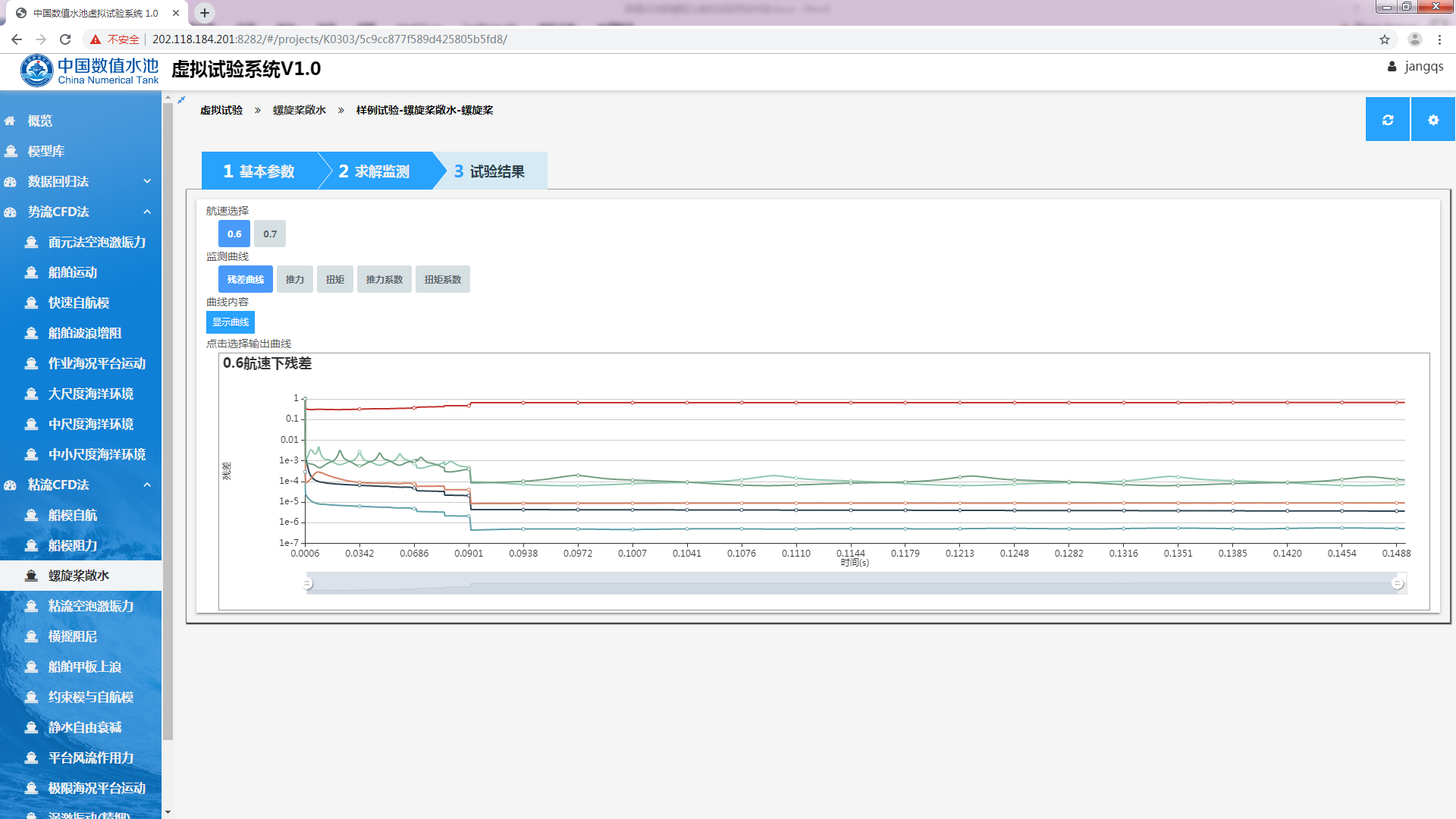Viewport: 1456px width, 819px height.
Task: Open a new browser tab
Action: coord(205,13)
